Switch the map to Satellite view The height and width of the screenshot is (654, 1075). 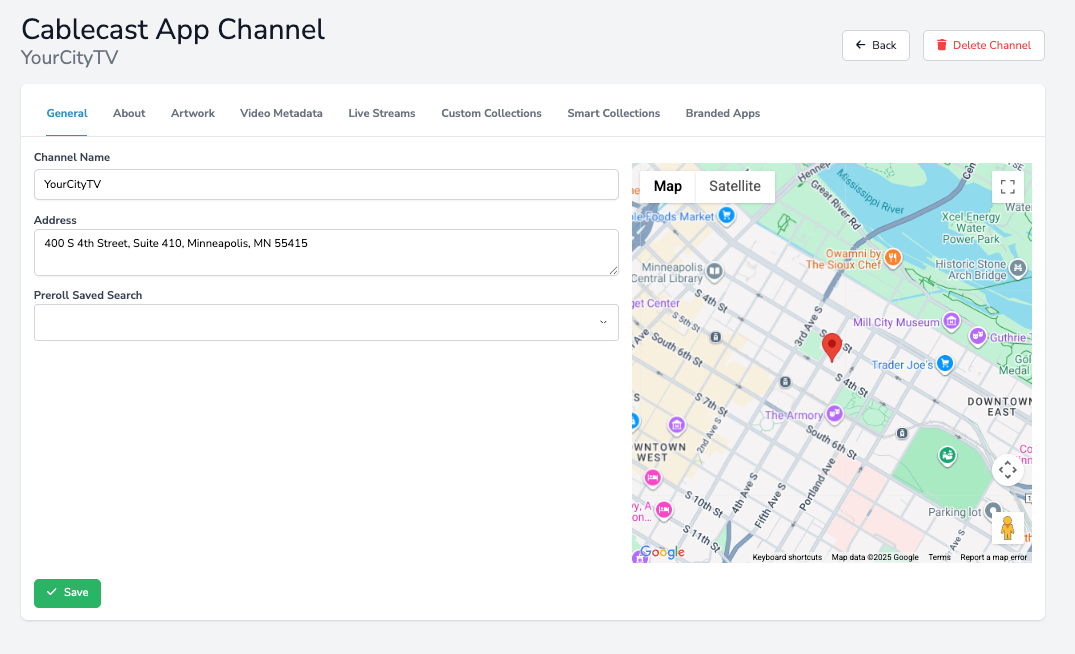(x=735, y=186)
